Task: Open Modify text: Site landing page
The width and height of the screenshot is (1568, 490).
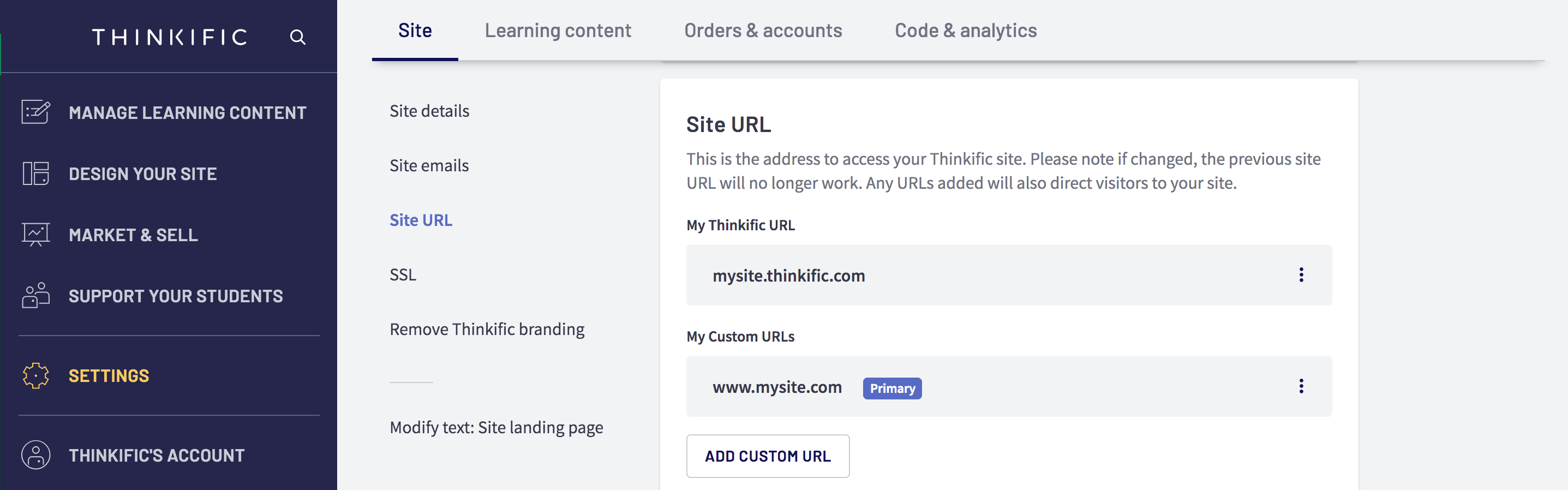Action: tap(496, 427)
